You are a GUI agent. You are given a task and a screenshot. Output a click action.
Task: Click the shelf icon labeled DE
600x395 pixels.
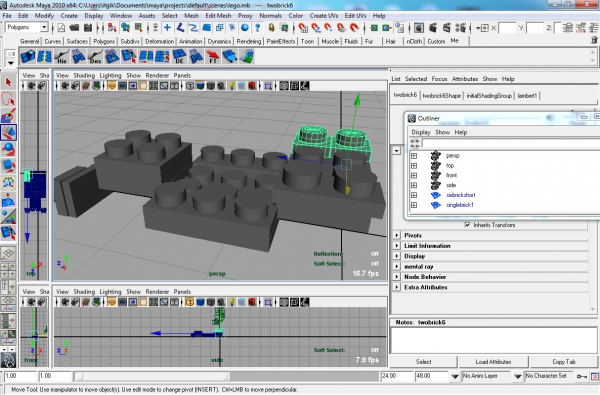(179, 56)
